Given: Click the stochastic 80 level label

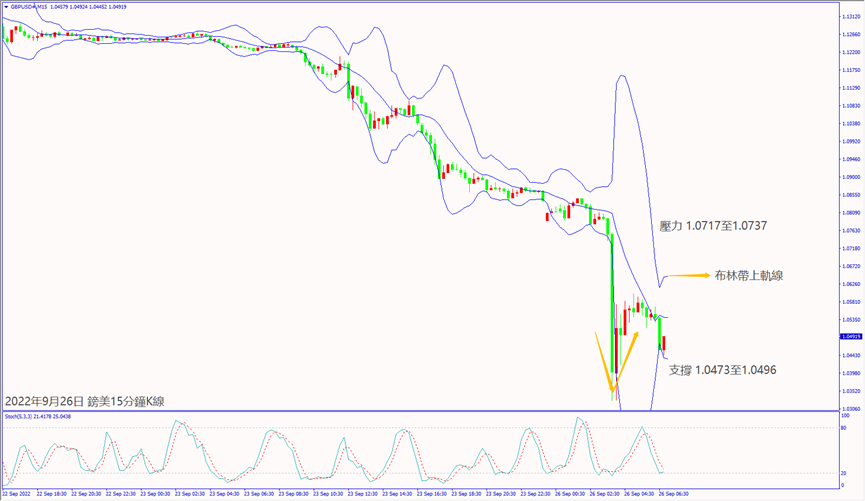Looking at the screenshot, I should point(846,428).
